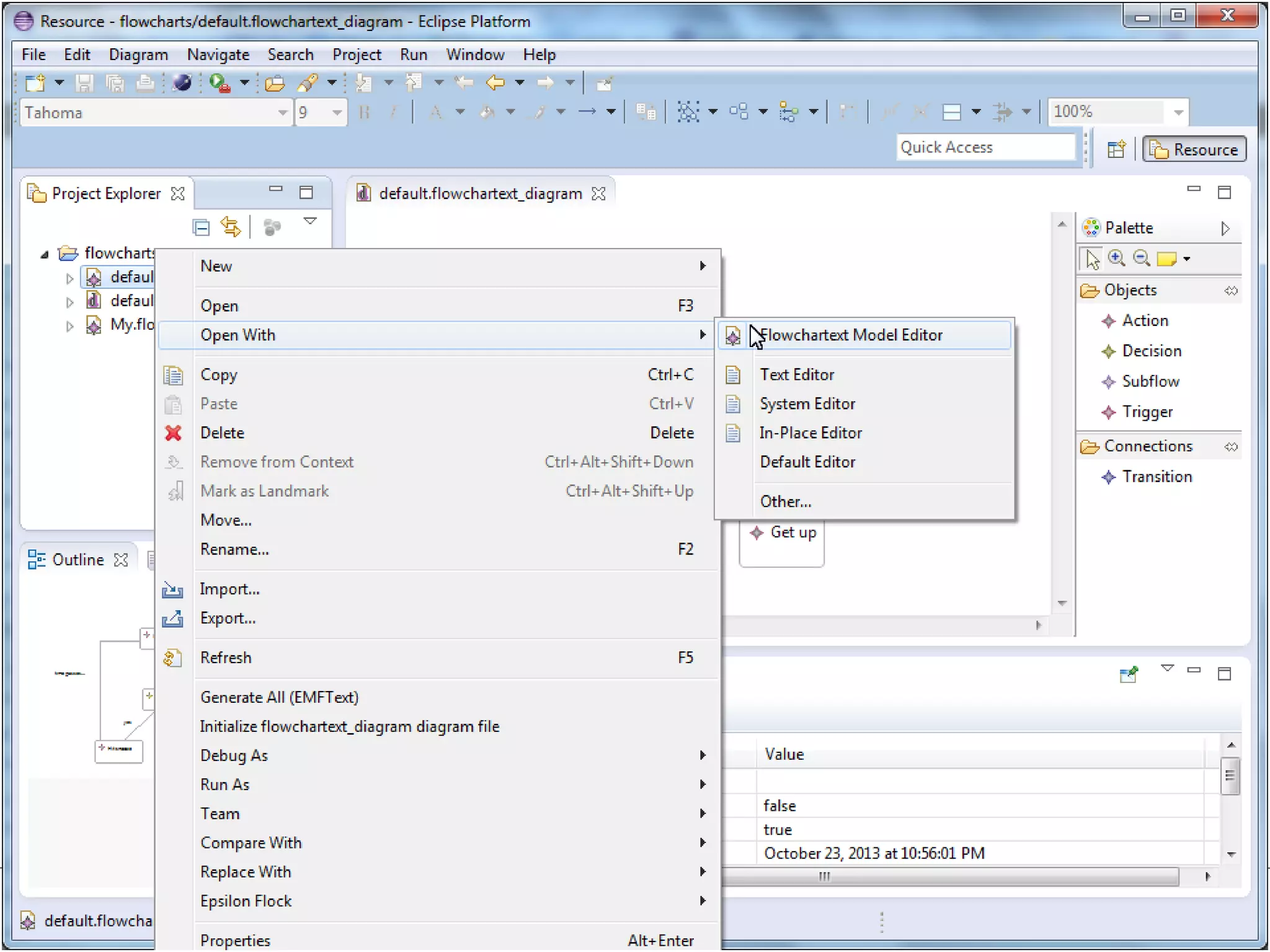Pin the Objects palette drawer
Screen dimensions: 1270x952
pos(1231,291)
